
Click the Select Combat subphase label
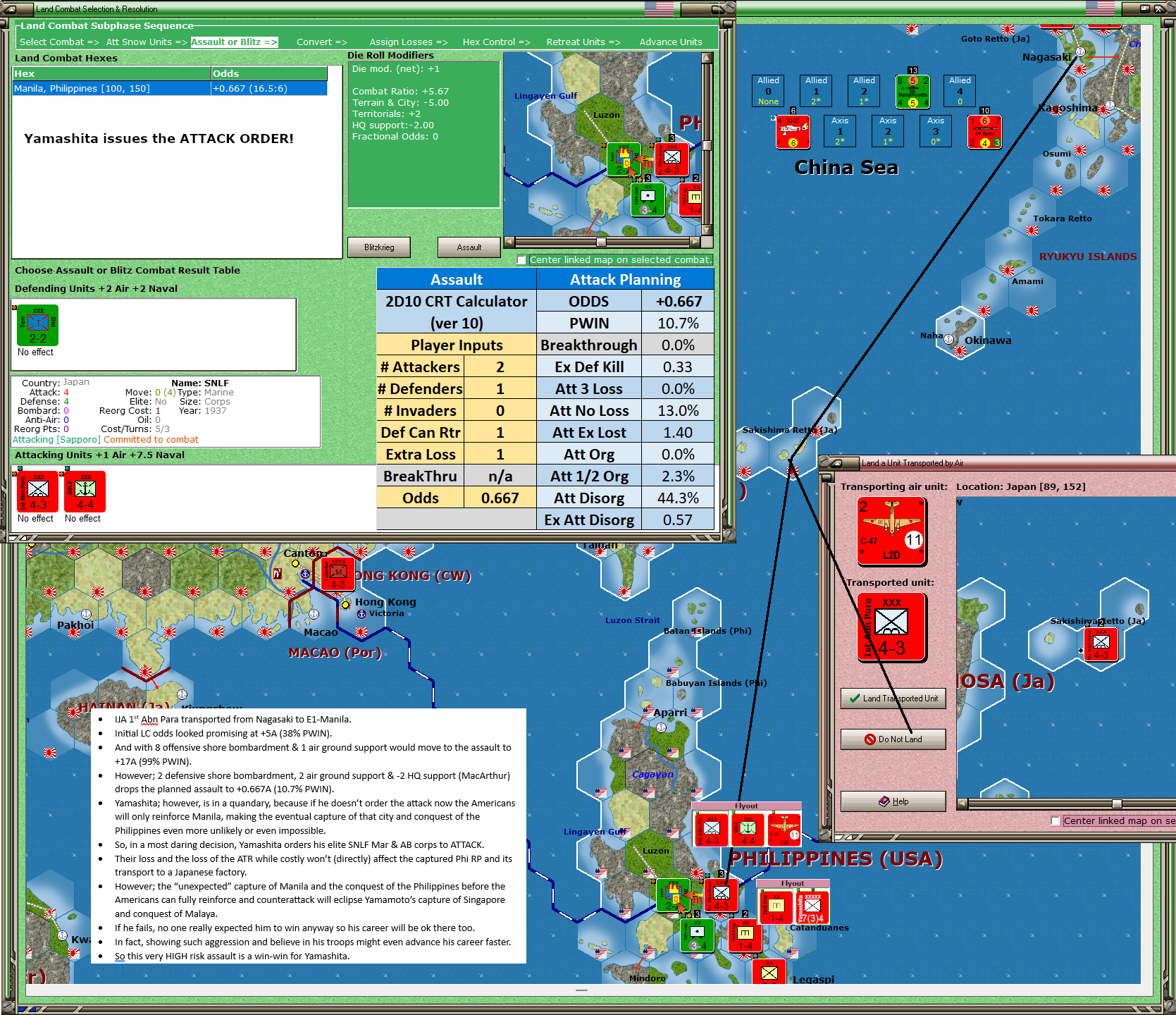59,42
